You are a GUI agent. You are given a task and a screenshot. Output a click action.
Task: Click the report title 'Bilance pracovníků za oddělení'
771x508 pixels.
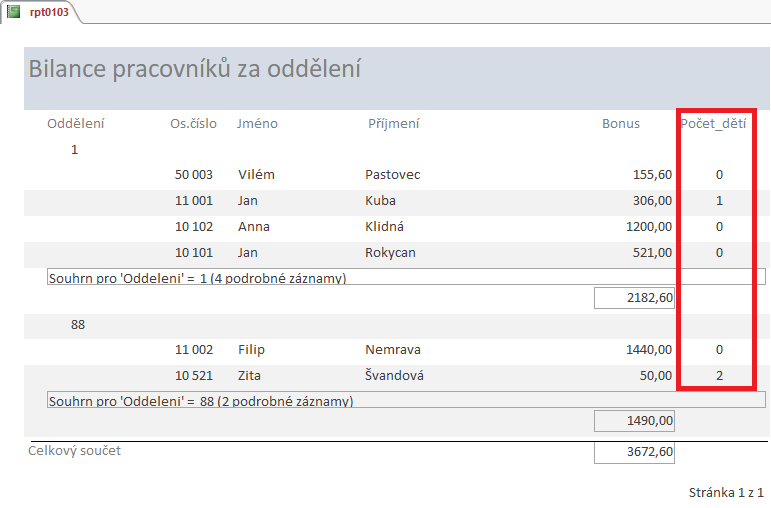coord(194,69)
